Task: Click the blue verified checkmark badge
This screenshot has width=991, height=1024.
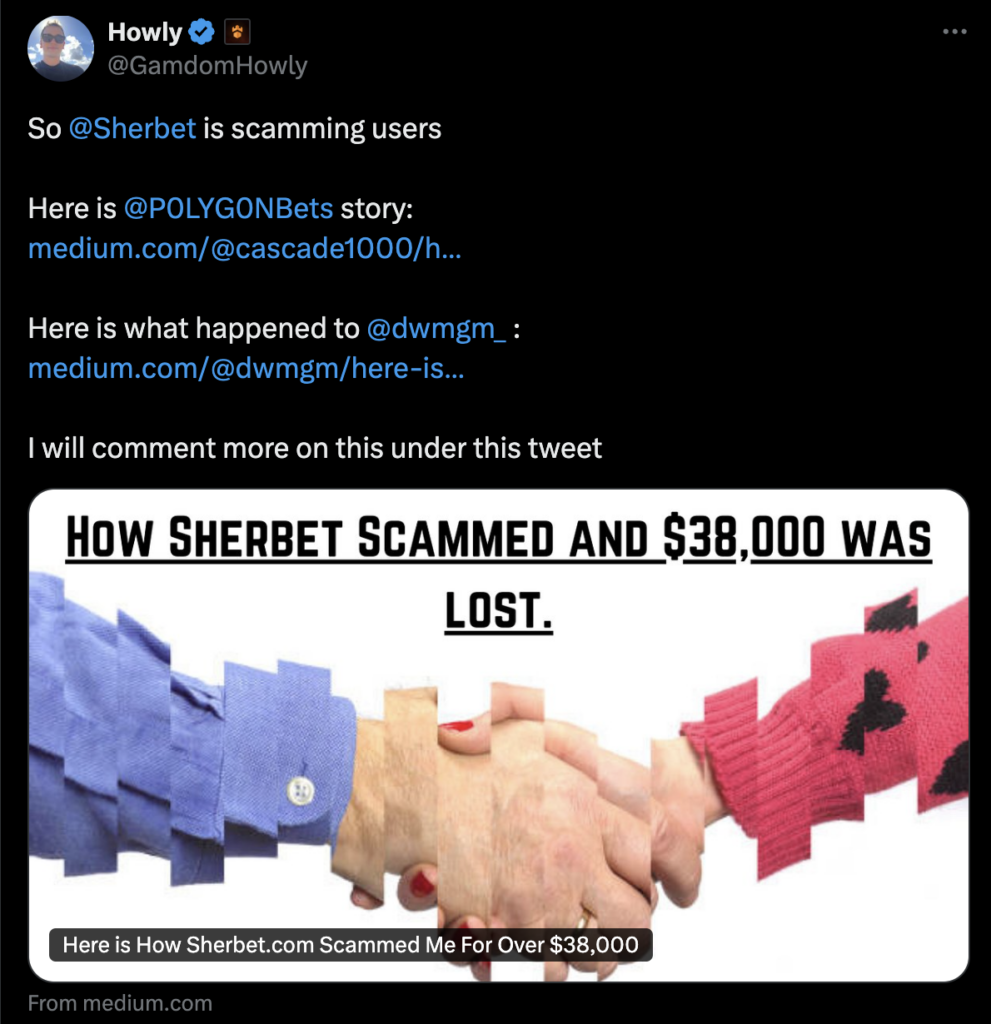Action: pyautogui.click(x=201, y=32)
